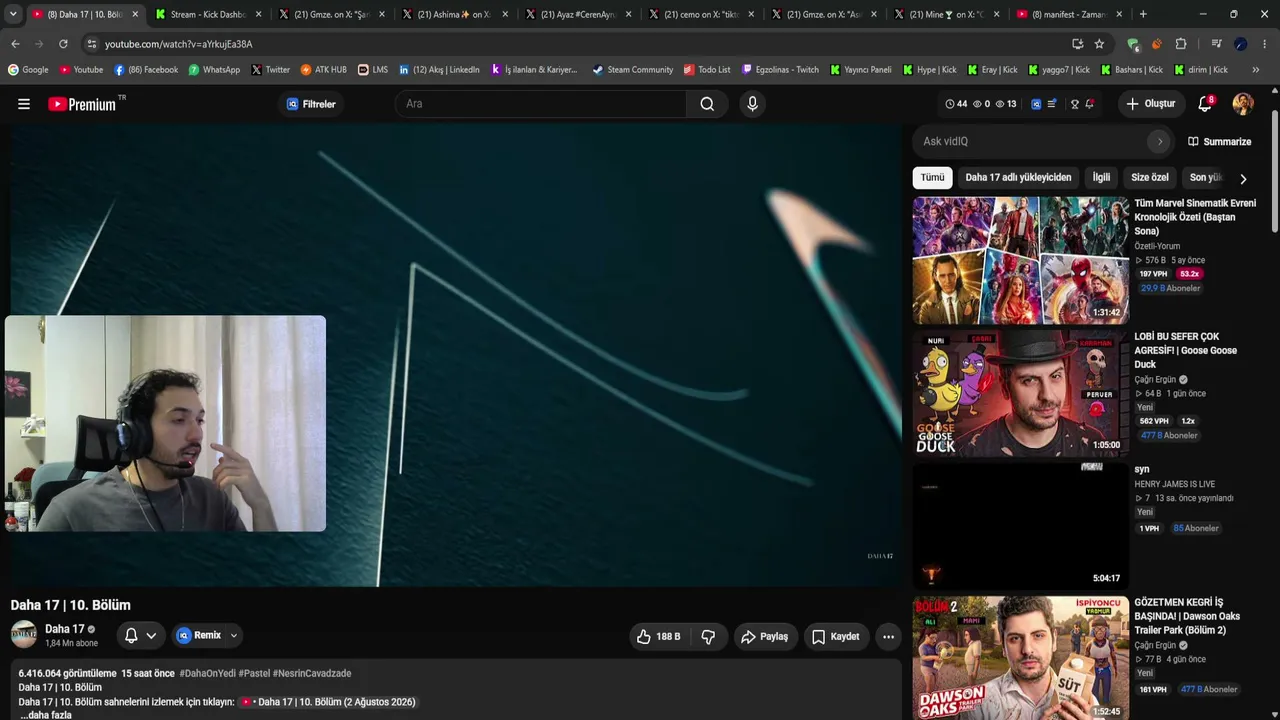The image size is (1280, 720).
Task: Open the 'syn' live stream thumbnail
Action: [1021, 526]
